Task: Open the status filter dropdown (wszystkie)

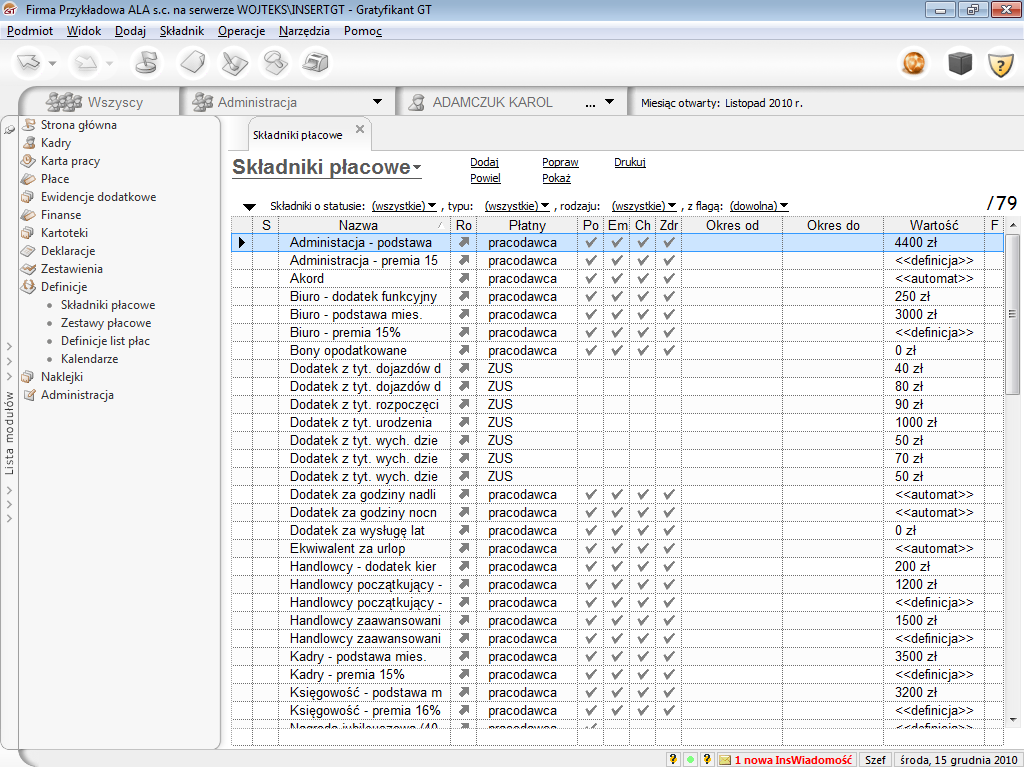Action: coord(404,206)
